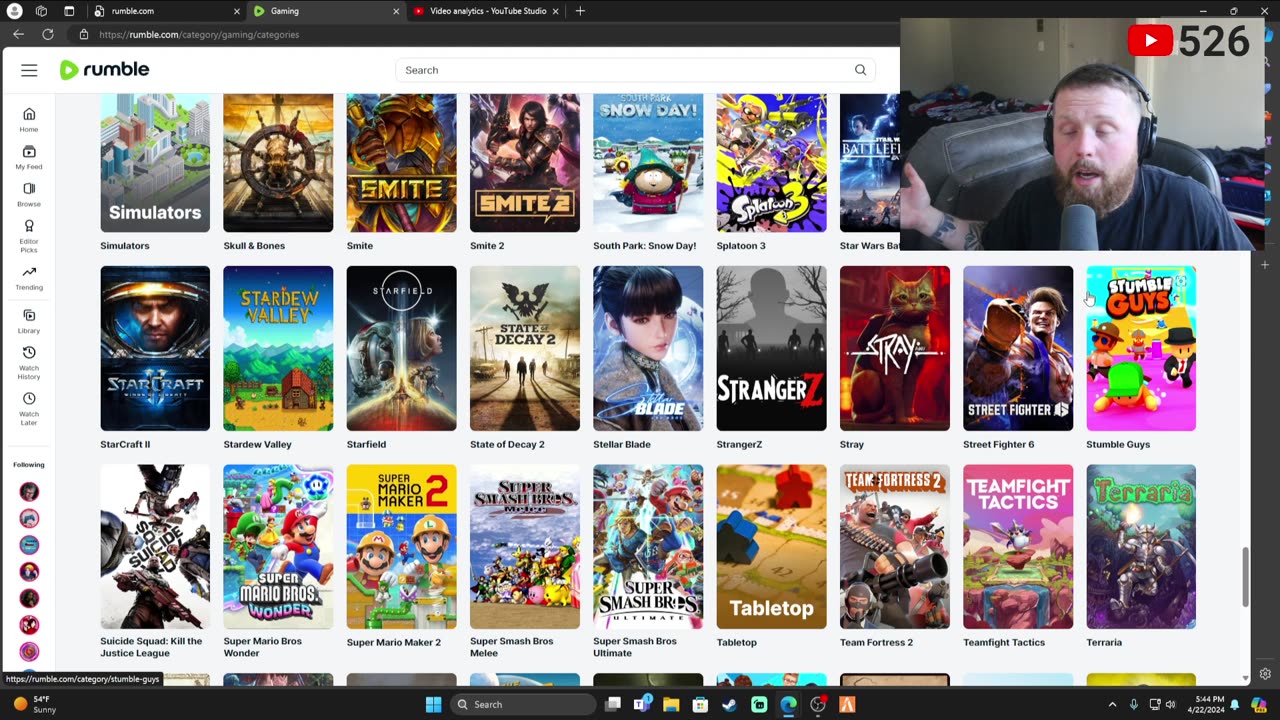
Task: Click Super Smash Bros Ultimate title link
Action: click(635, 647)
